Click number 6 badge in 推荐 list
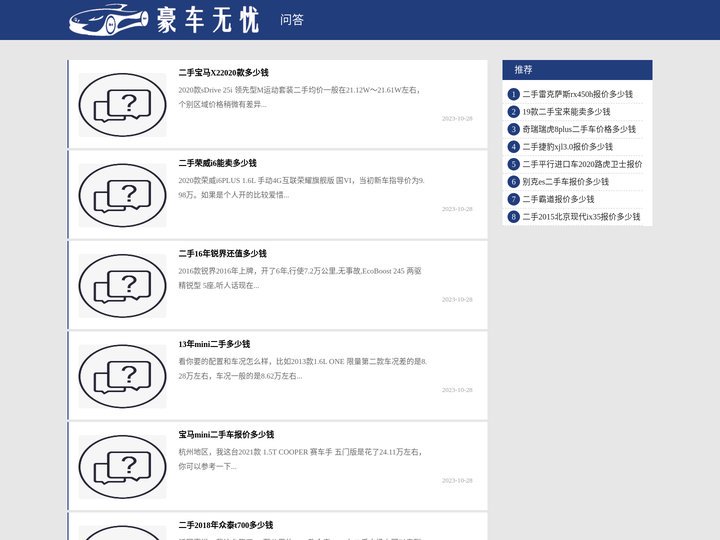This screenshot has width=720, height=540. click(513, 181)
